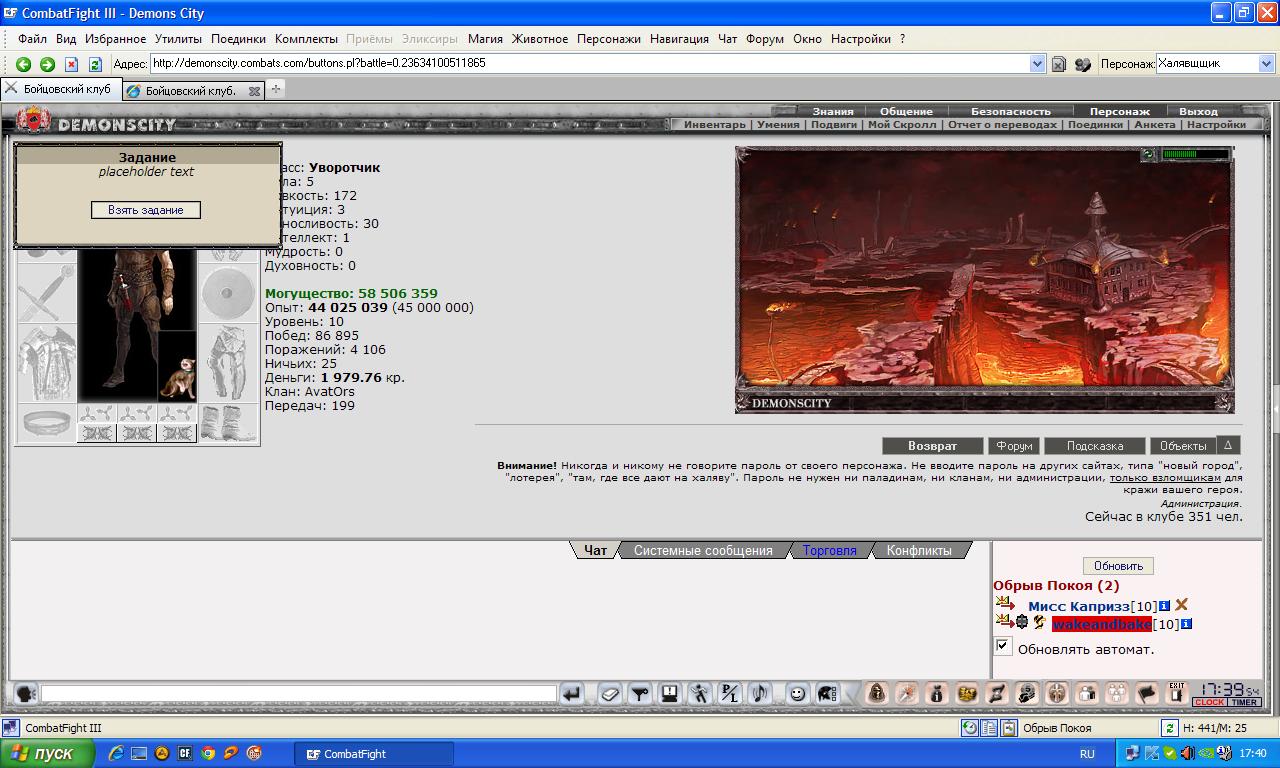This screenshot has height=768, width=1280.
Task: Open the Утилиты menu
Action: coord(178,39)
